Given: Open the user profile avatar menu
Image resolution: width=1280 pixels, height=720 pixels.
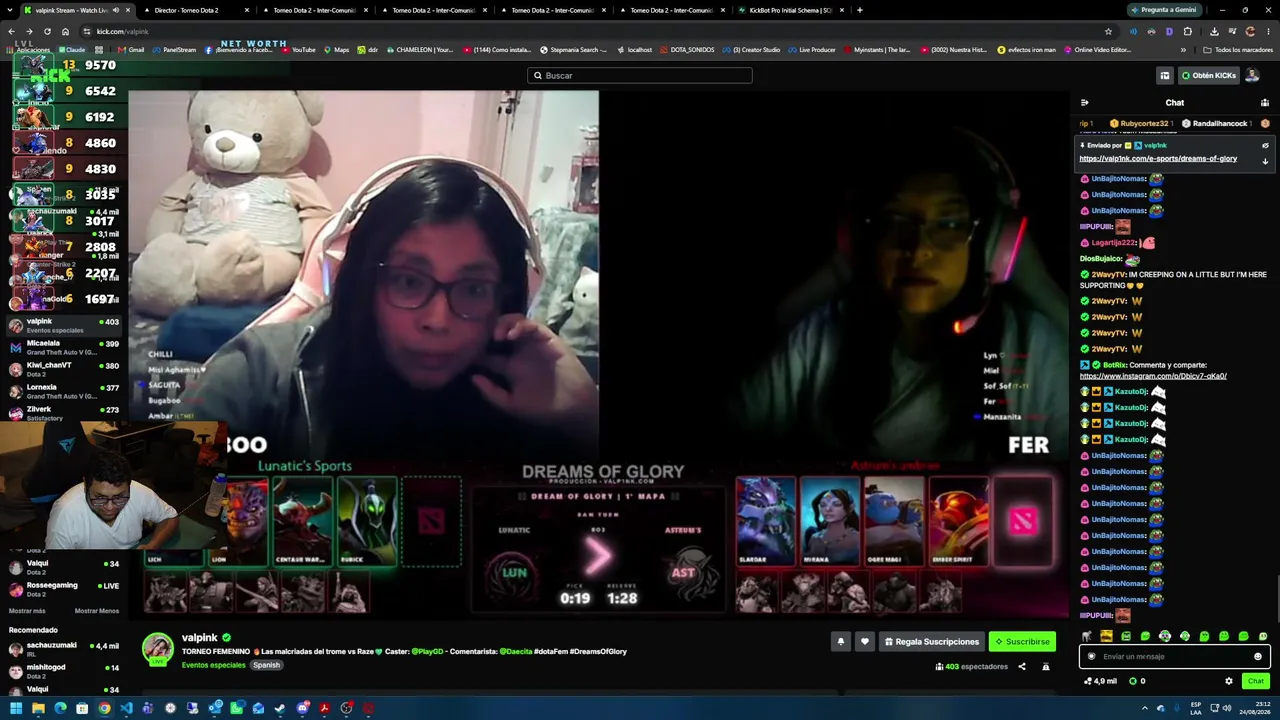Looking at the screenshot, I should point(1252,75).
